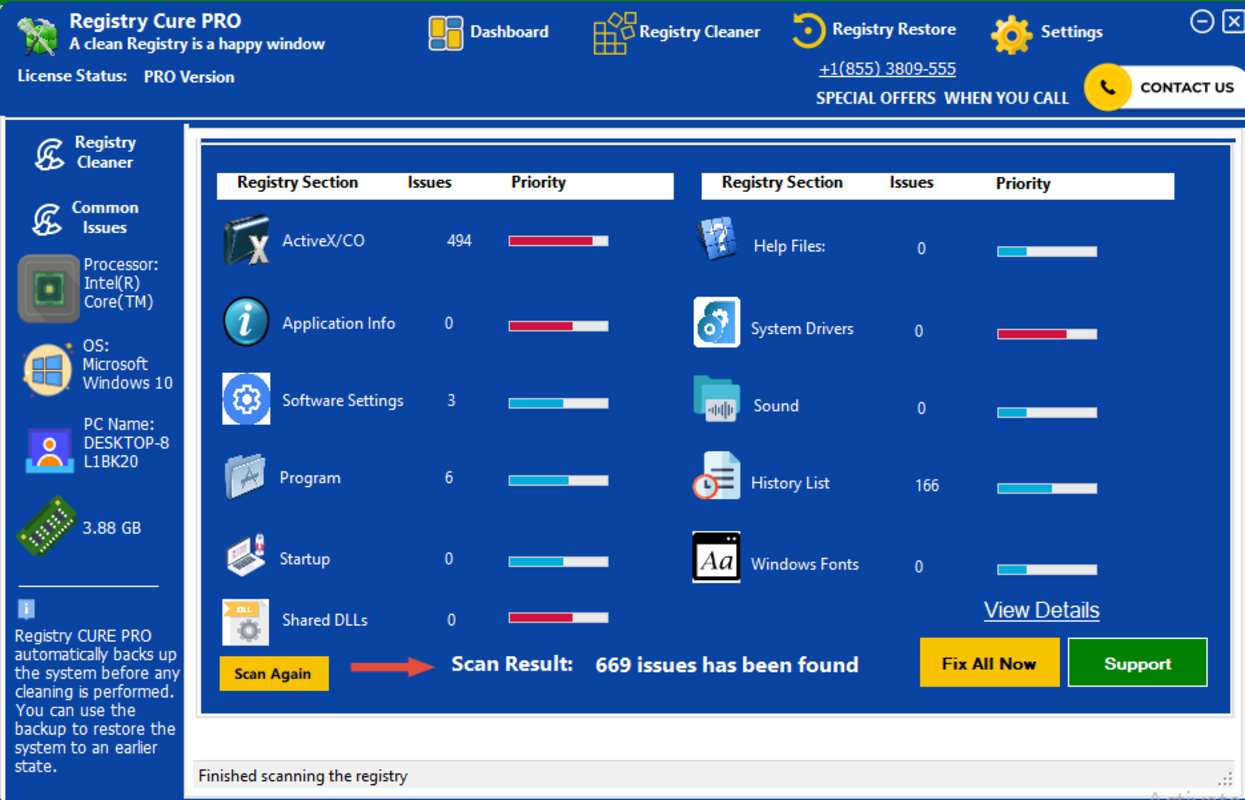The width and height of the screenshot is (1245, 800).
Task: Click the Application Info icon
Action: tap(246, 323)
